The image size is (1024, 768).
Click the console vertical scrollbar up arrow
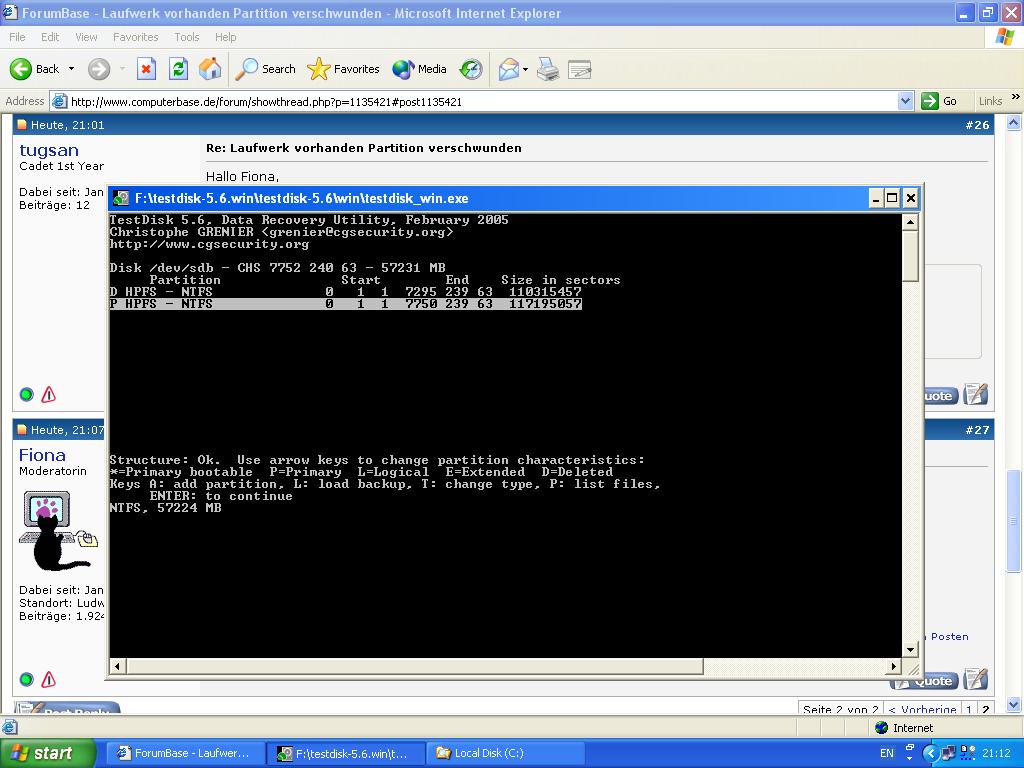(x=910, y=222)
